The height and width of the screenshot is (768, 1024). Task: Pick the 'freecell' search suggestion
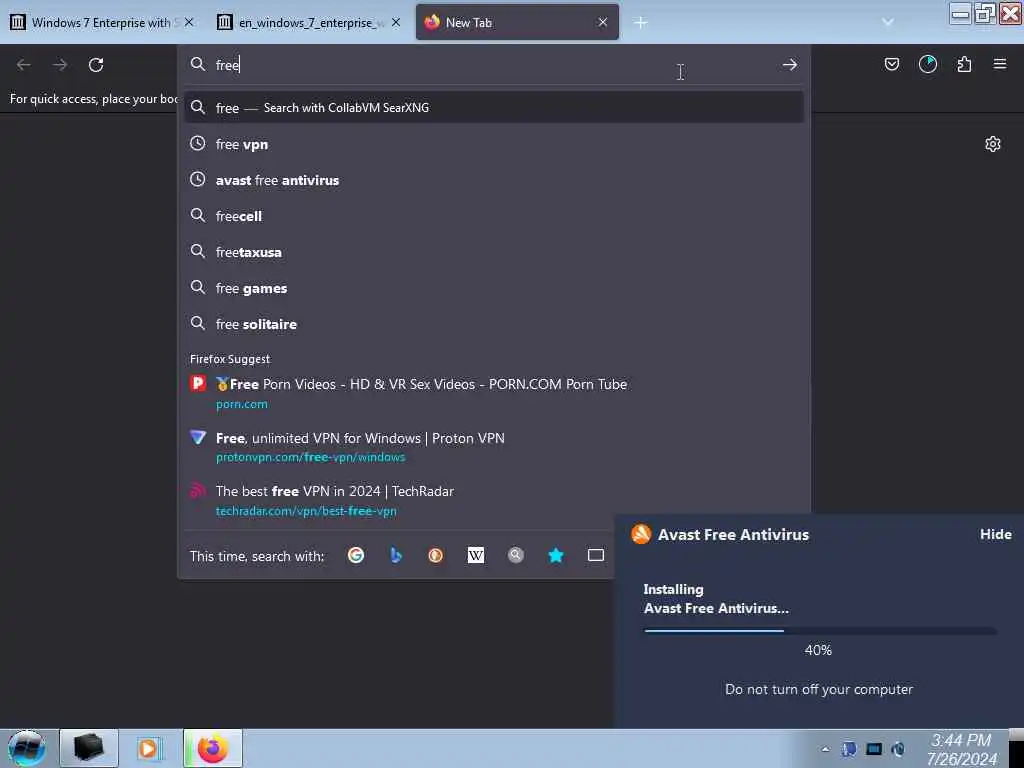pos(494,216)
